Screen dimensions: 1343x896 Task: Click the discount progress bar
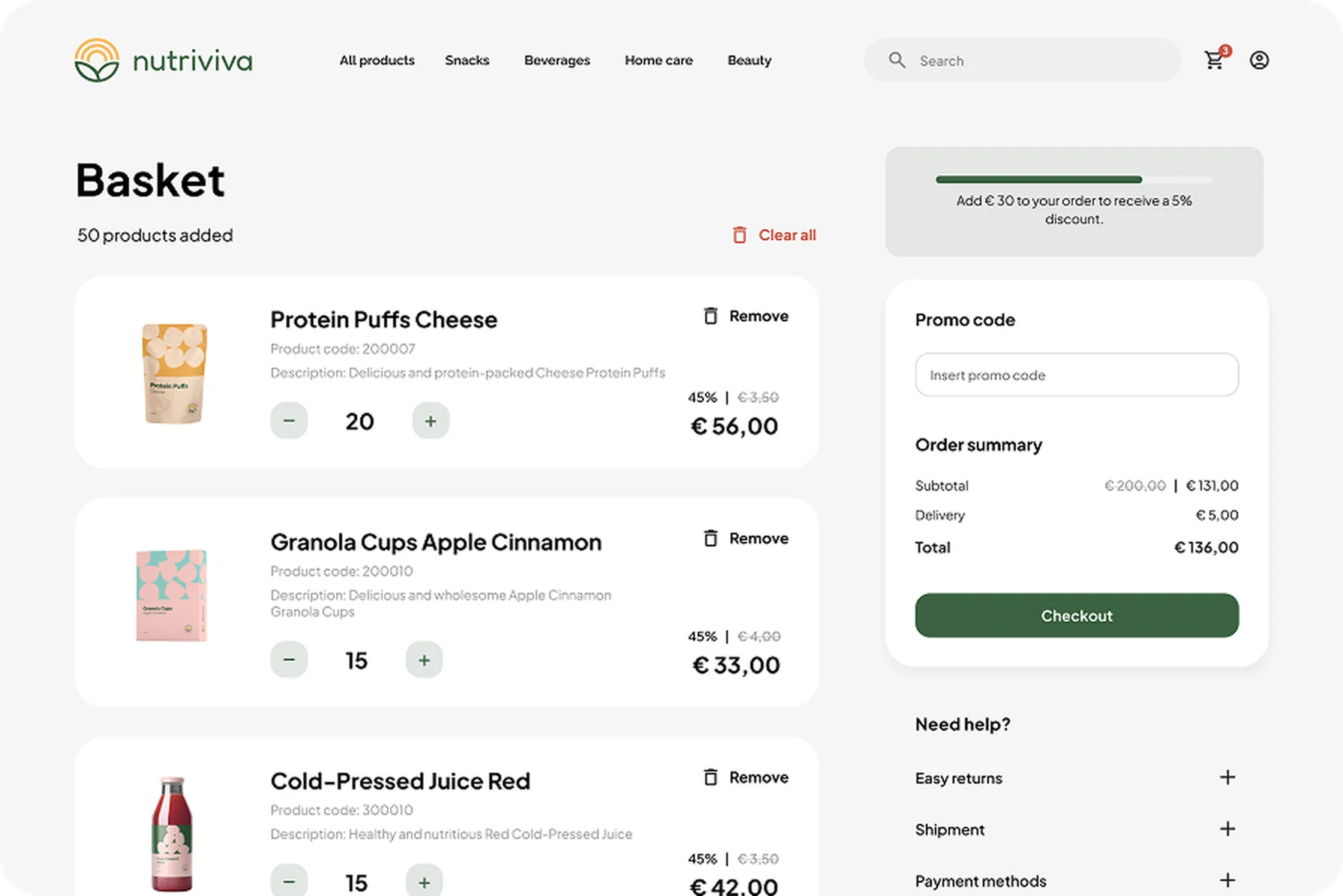pos(1074,179)
